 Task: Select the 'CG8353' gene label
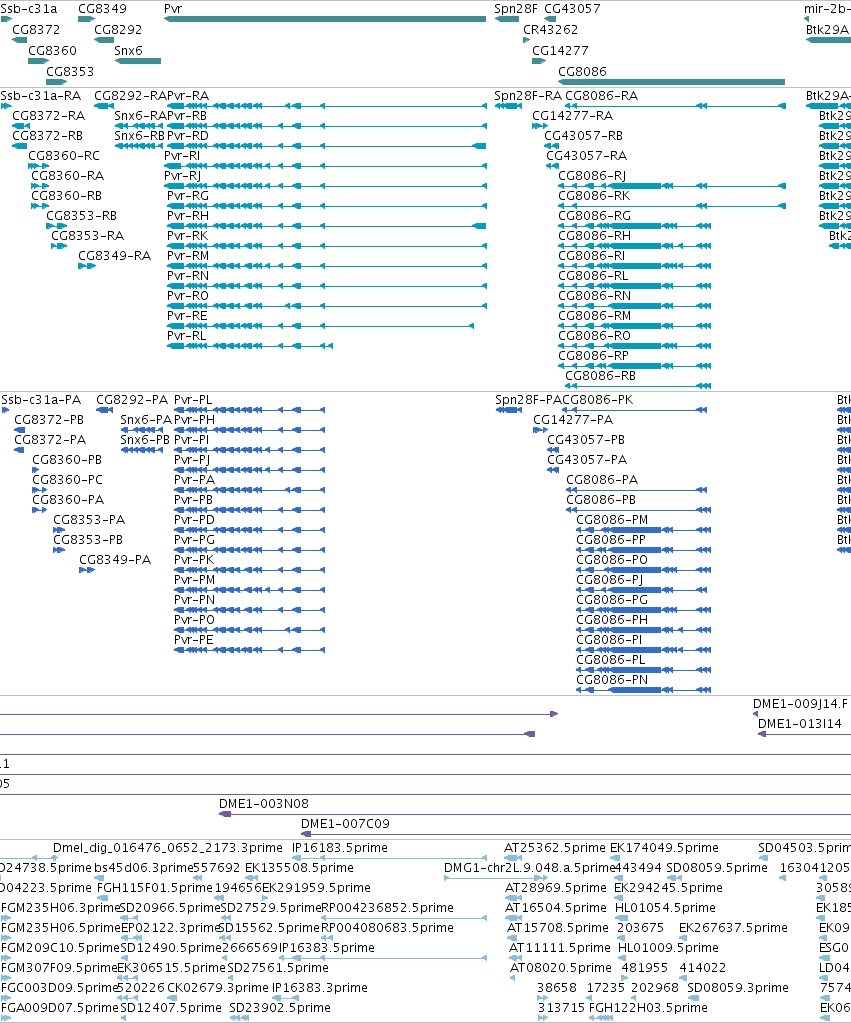[70, 72]
